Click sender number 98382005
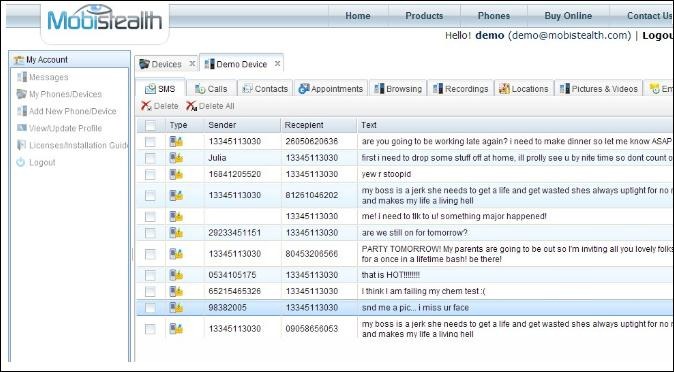This screenshot has height=372, width=674. tap(227, 307)
